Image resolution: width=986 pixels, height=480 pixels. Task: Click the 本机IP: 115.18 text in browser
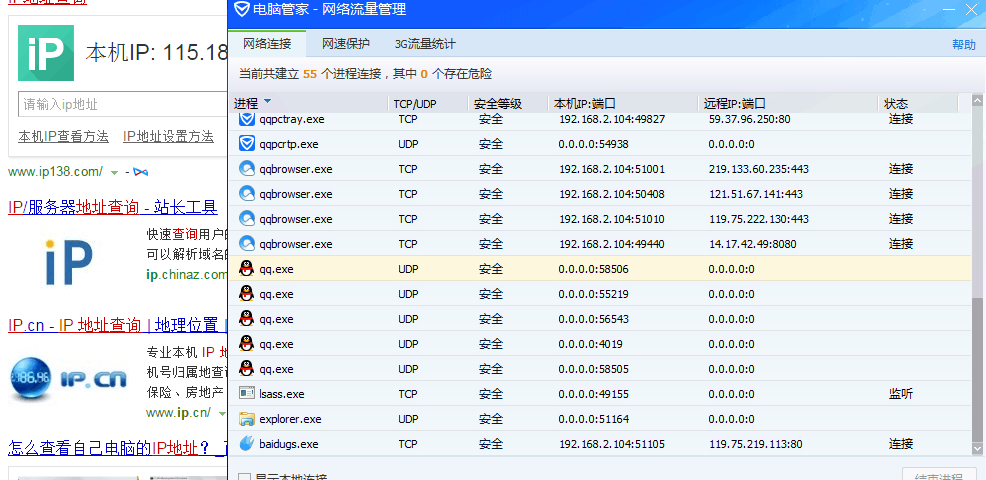click(156, 53)
